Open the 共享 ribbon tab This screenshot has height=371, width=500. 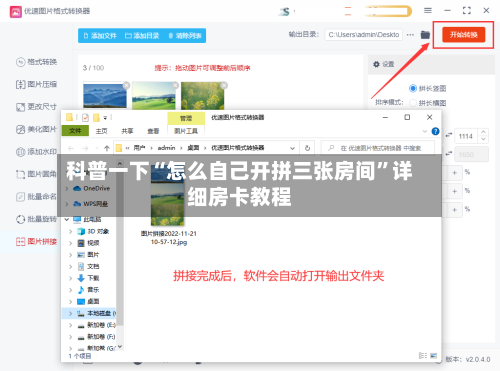point(127,131)
